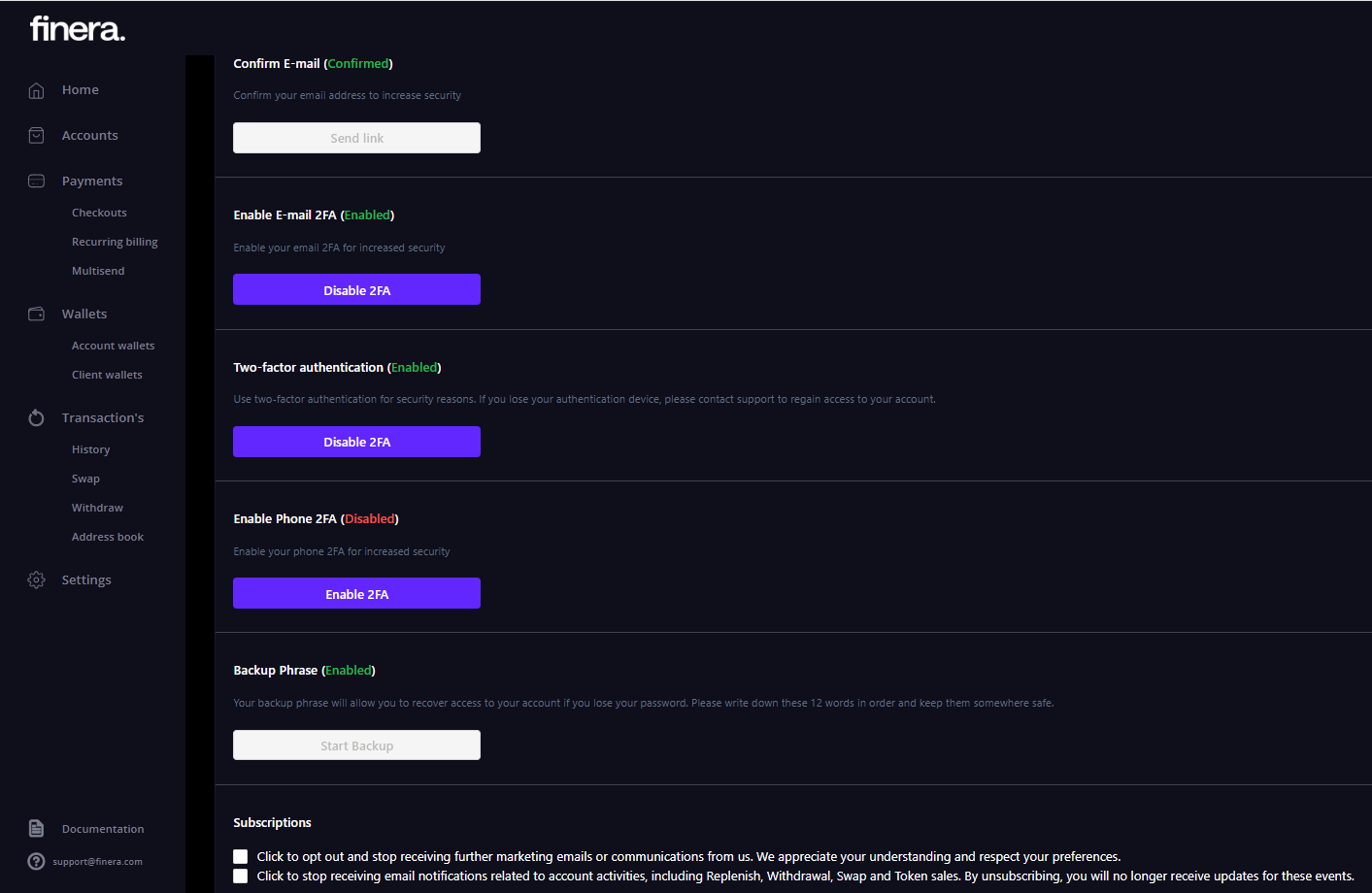
Task: Click the Transaction's history clock icon
Action: (x=37, y=418)
